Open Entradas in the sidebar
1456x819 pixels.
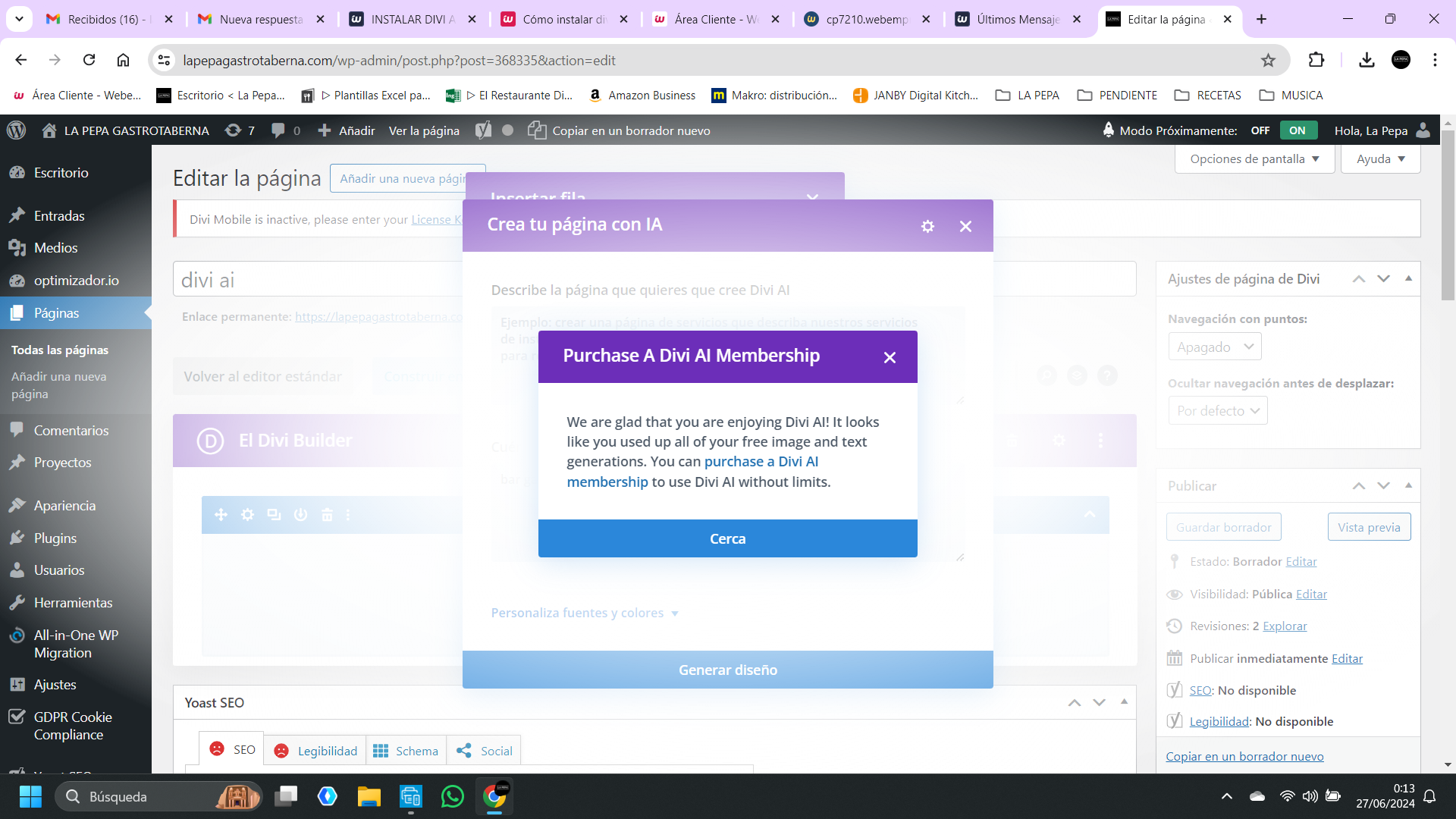[x=59, y=216]
